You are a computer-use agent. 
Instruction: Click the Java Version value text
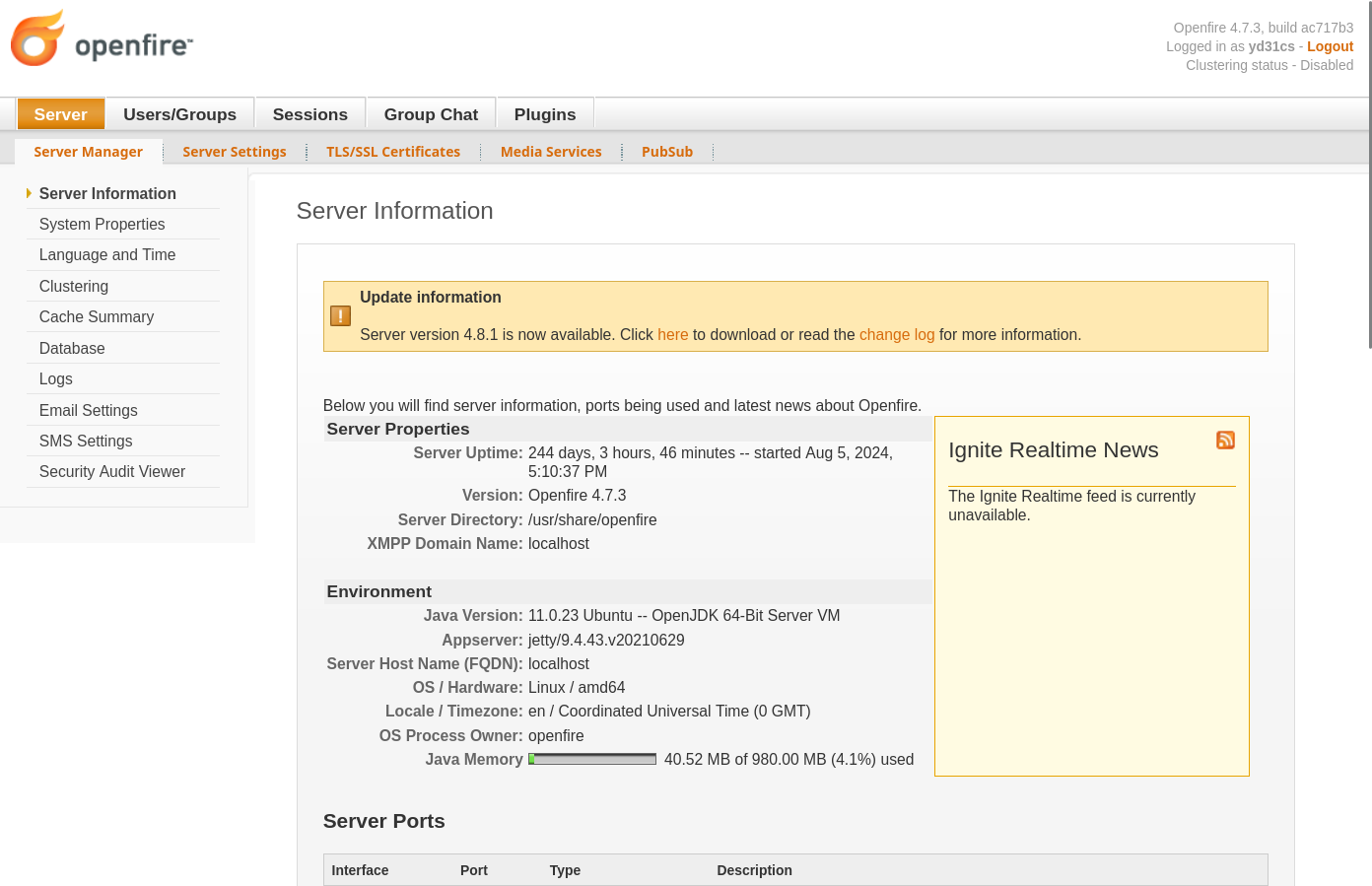click(x=684, y=616)
